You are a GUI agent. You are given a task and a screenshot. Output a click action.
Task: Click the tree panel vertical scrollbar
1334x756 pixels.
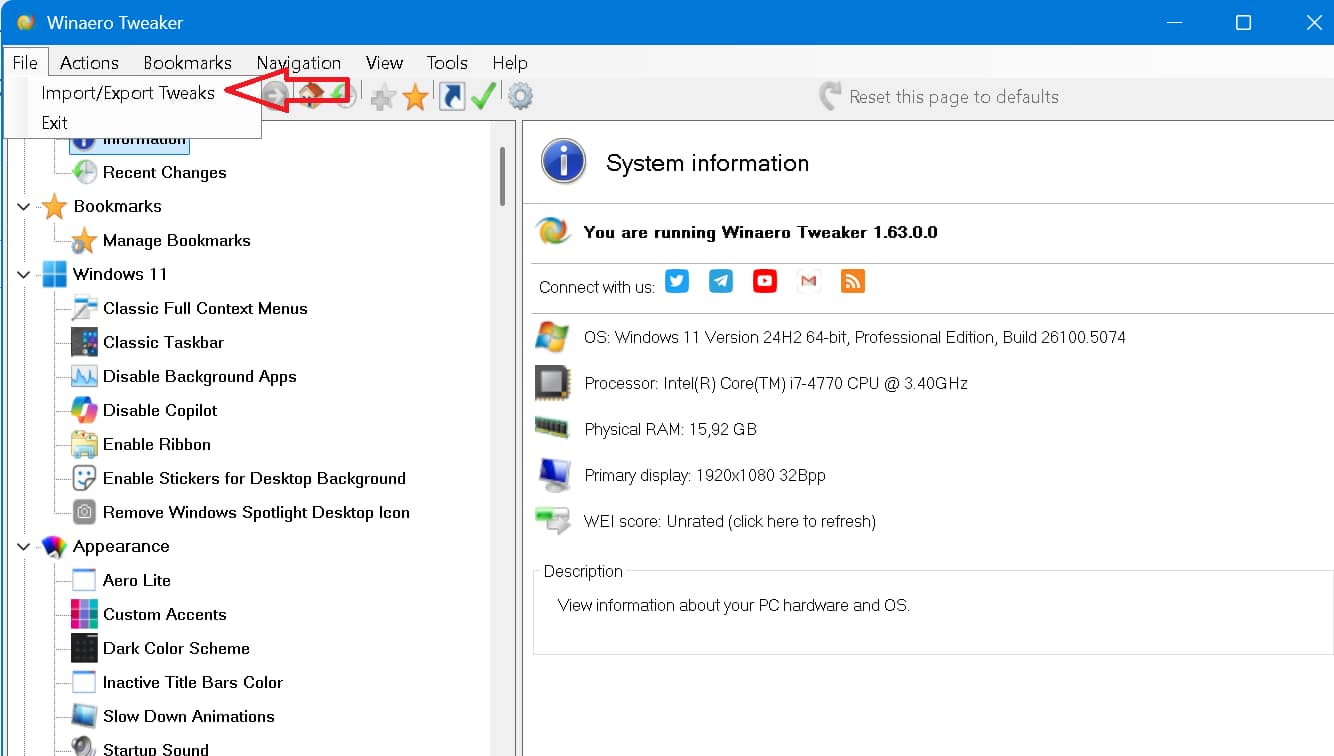(x=502, y=176)
